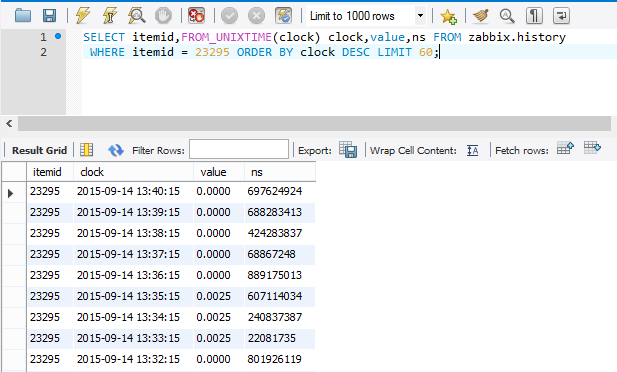Commit transaction checkmark icon

[229, 16]
